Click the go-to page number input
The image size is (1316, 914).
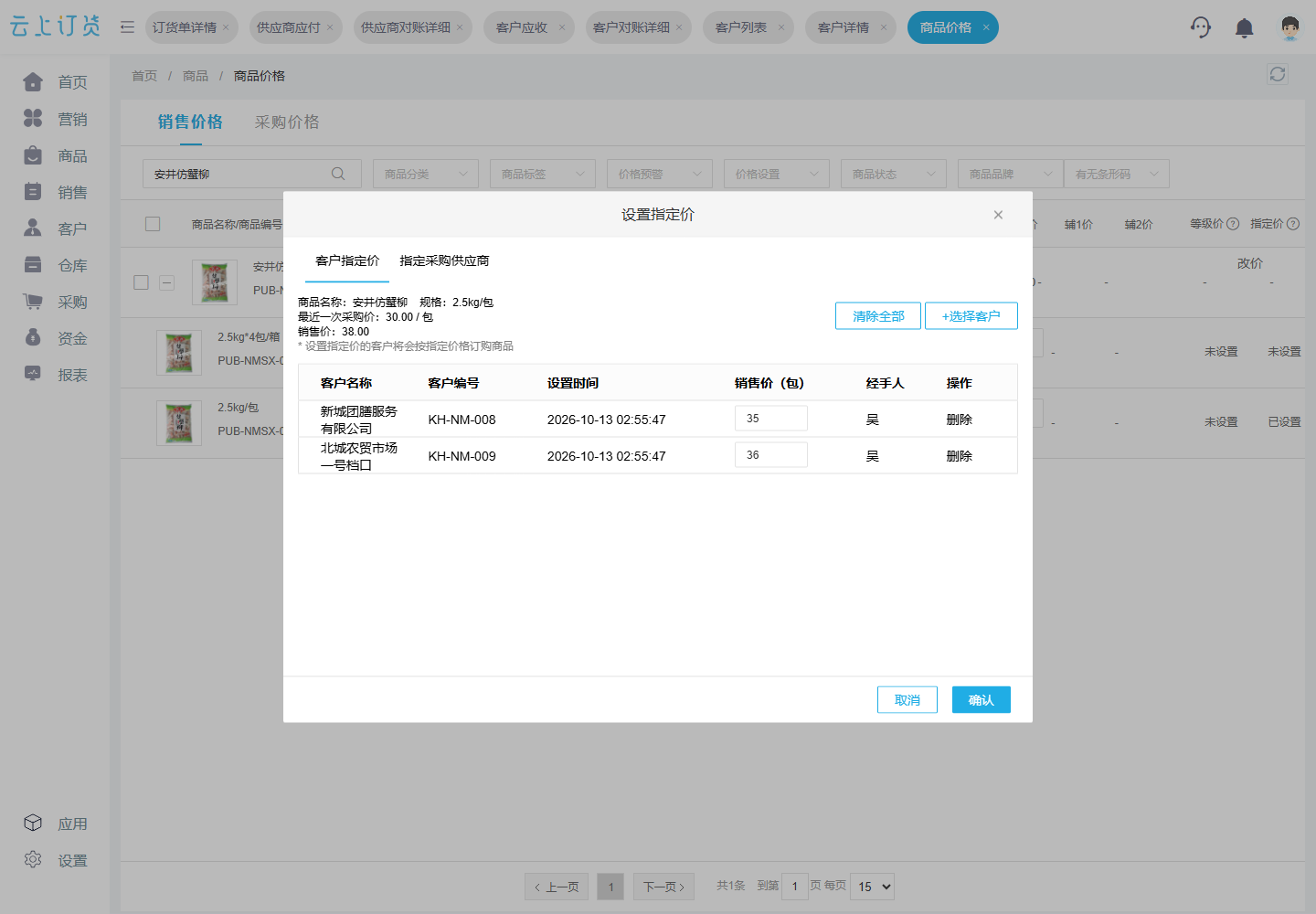coord(795,886)
